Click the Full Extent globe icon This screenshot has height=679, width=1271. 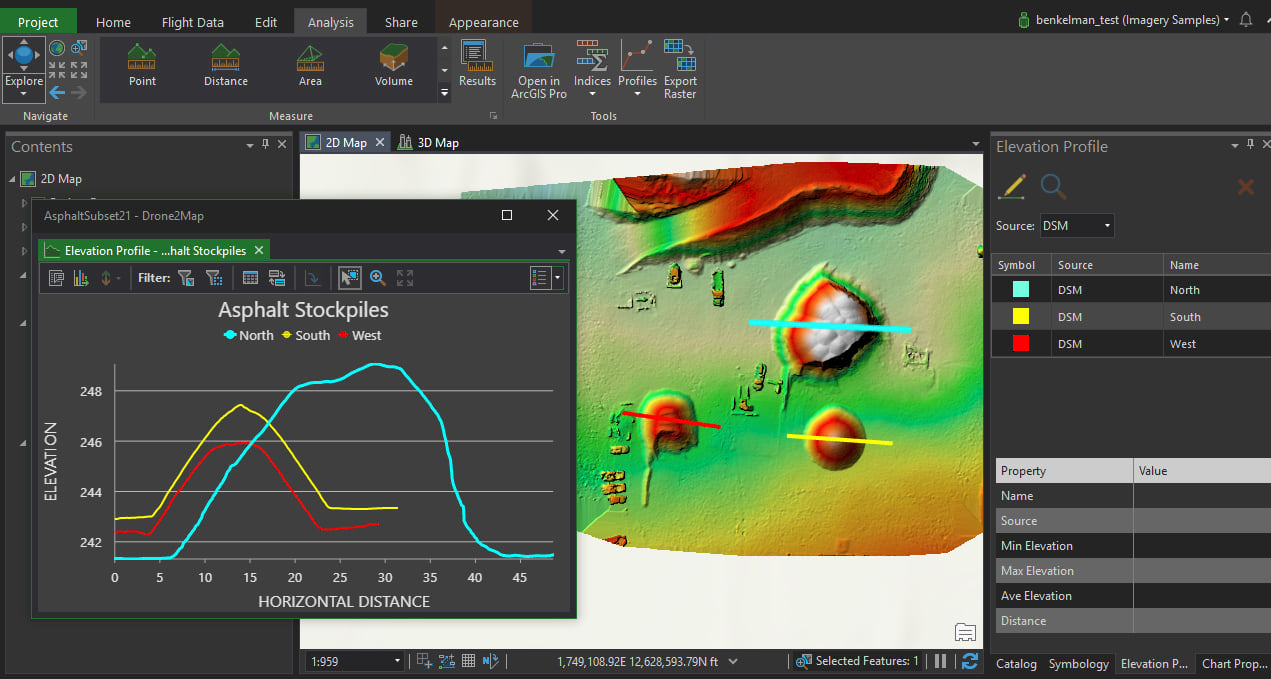pyautogui.click(x=58, y=47)
